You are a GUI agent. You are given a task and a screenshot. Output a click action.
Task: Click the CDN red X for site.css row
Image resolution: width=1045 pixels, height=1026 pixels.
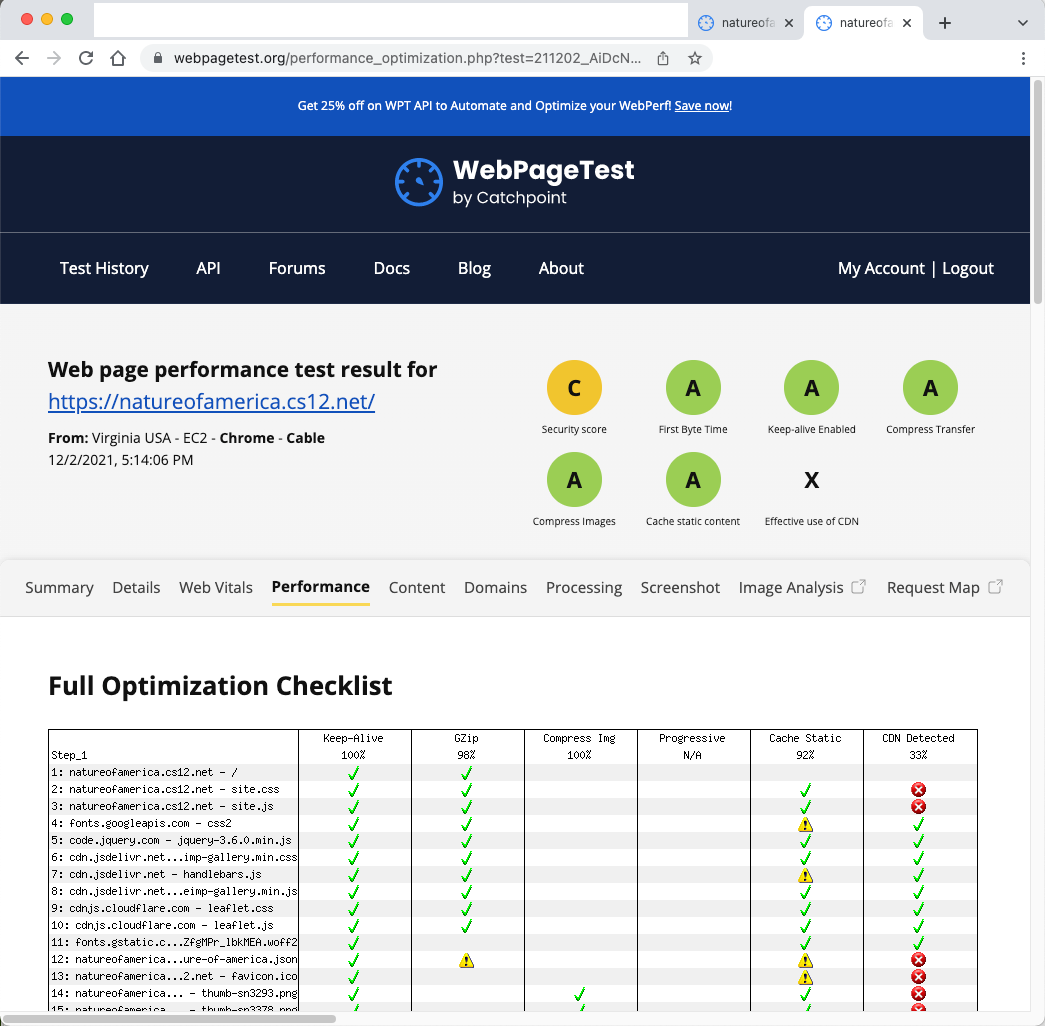918,790
